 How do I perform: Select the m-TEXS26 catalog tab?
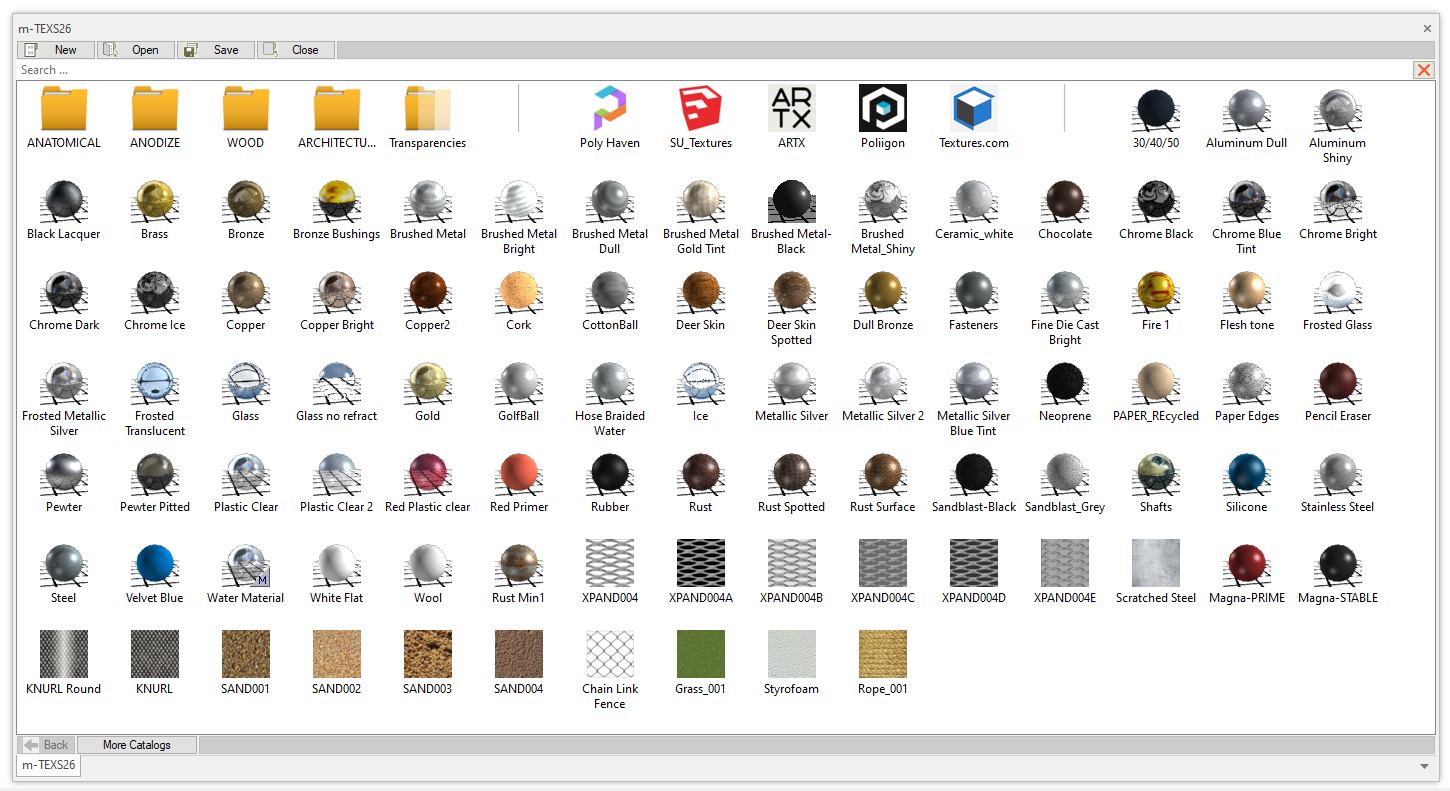point(49,765)
